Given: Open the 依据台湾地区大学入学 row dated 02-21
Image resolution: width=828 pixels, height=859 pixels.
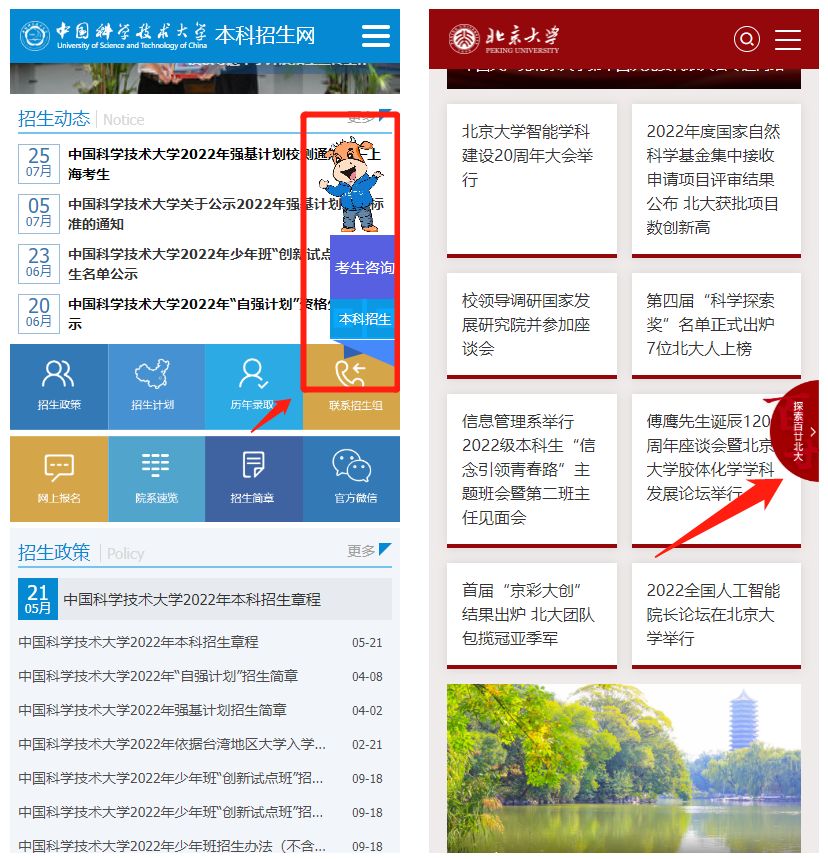Looking at the screenshot, I should (201, 744).
